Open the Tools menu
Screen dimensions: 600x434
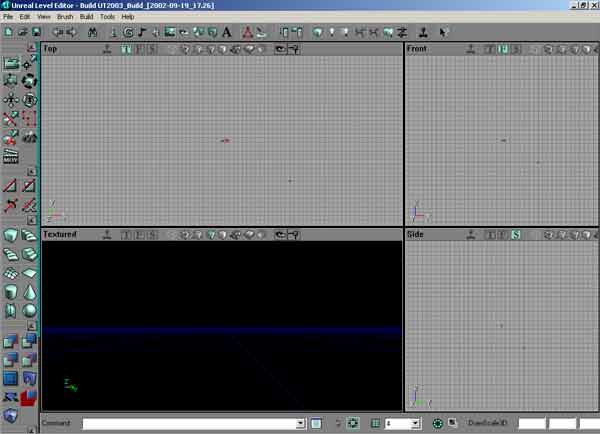coord(107,17)
